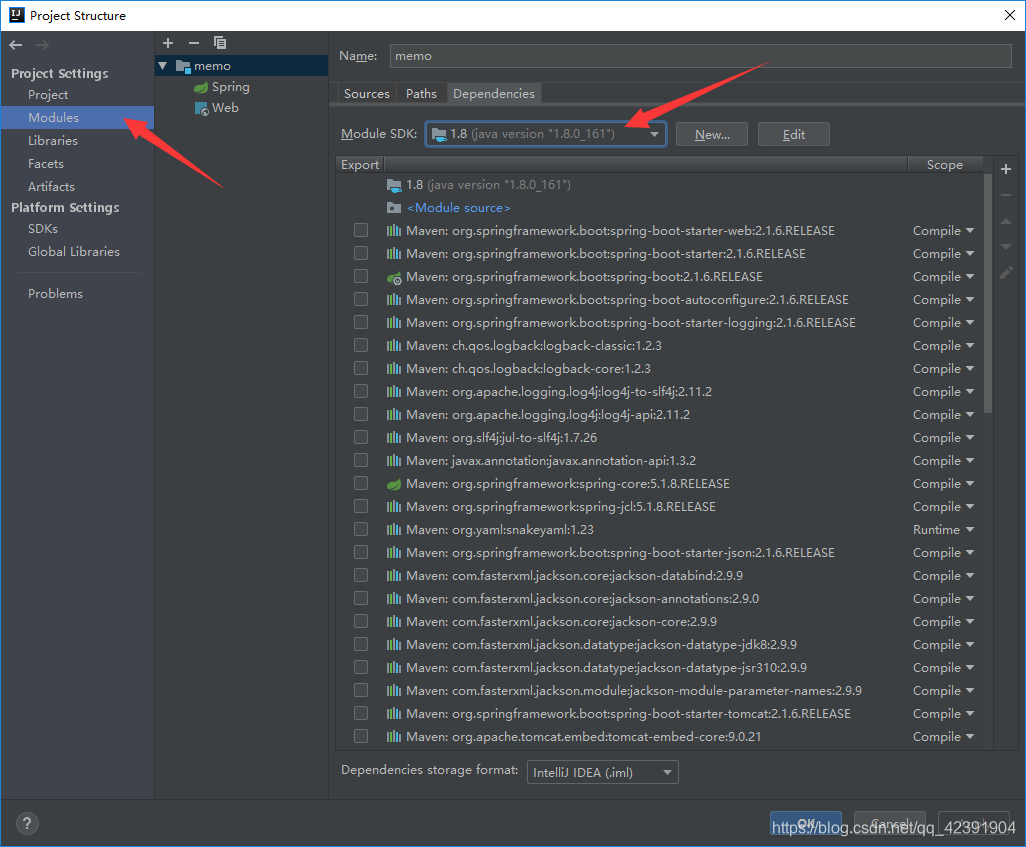
Task: Move dependency down arrow icon
Action: [x=1006, y=247]
